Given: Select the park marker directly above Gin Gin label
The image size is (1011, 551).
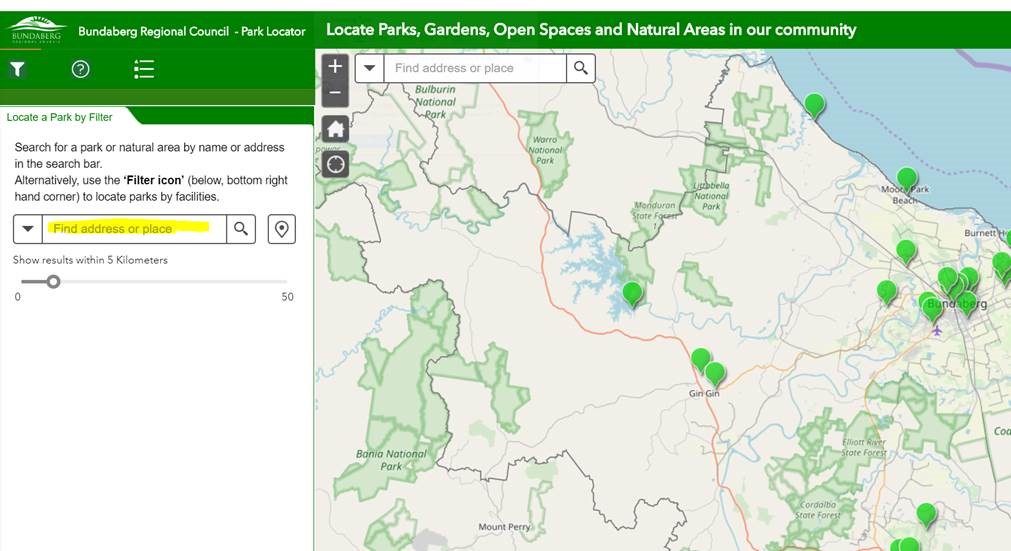Looking at the screenshot, I should 714,374.
